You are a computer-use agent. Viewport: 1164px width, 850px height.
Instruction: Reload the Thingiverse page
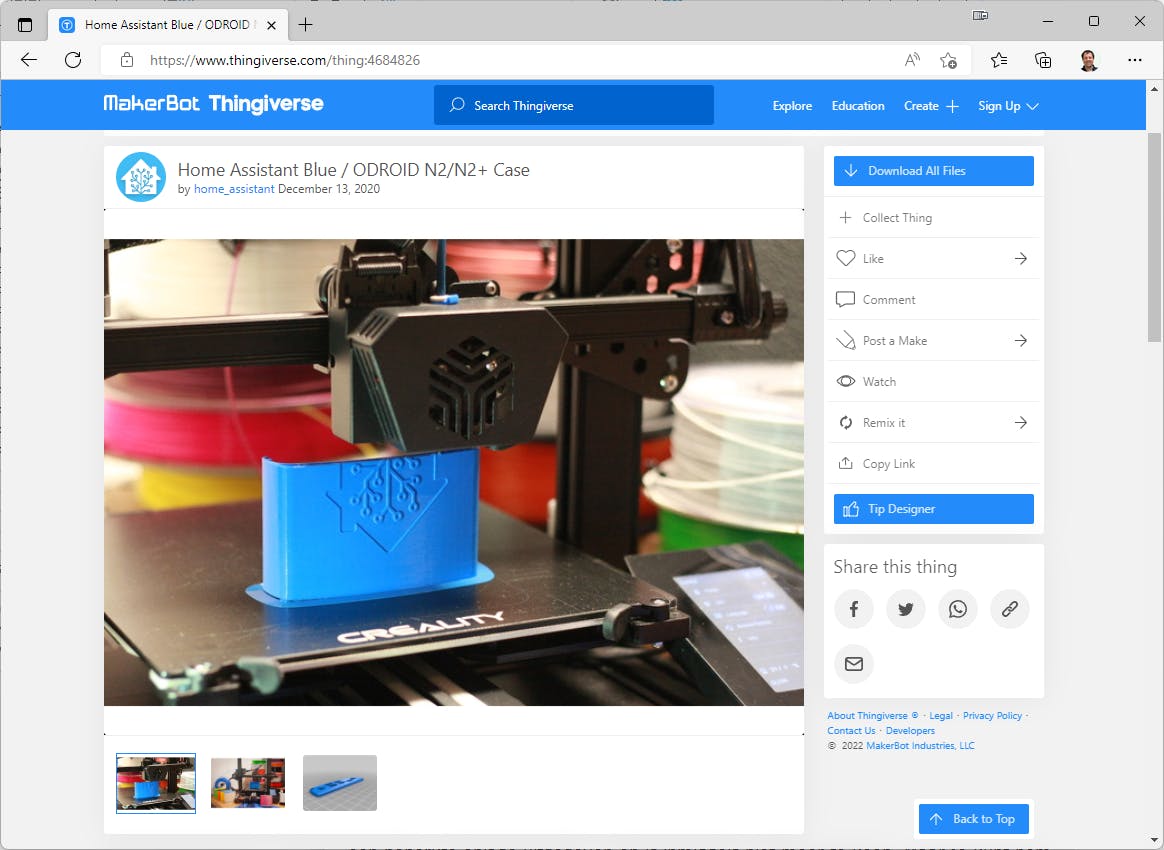pos(73,60)
